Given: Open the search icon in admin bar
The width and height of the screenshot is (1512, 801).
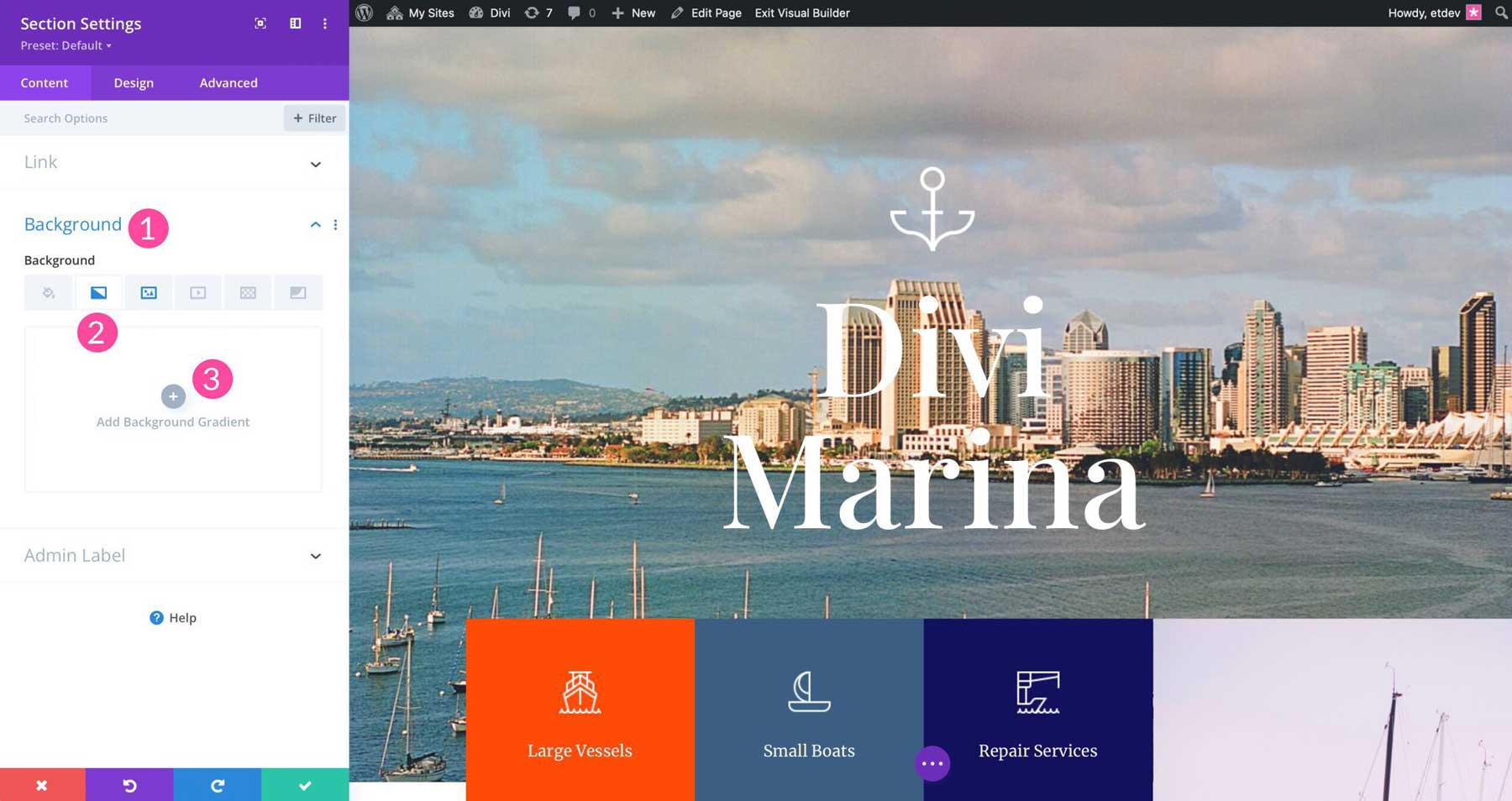Looking at the screenshot, I should pyautogui.click(x=1500, y=13).
